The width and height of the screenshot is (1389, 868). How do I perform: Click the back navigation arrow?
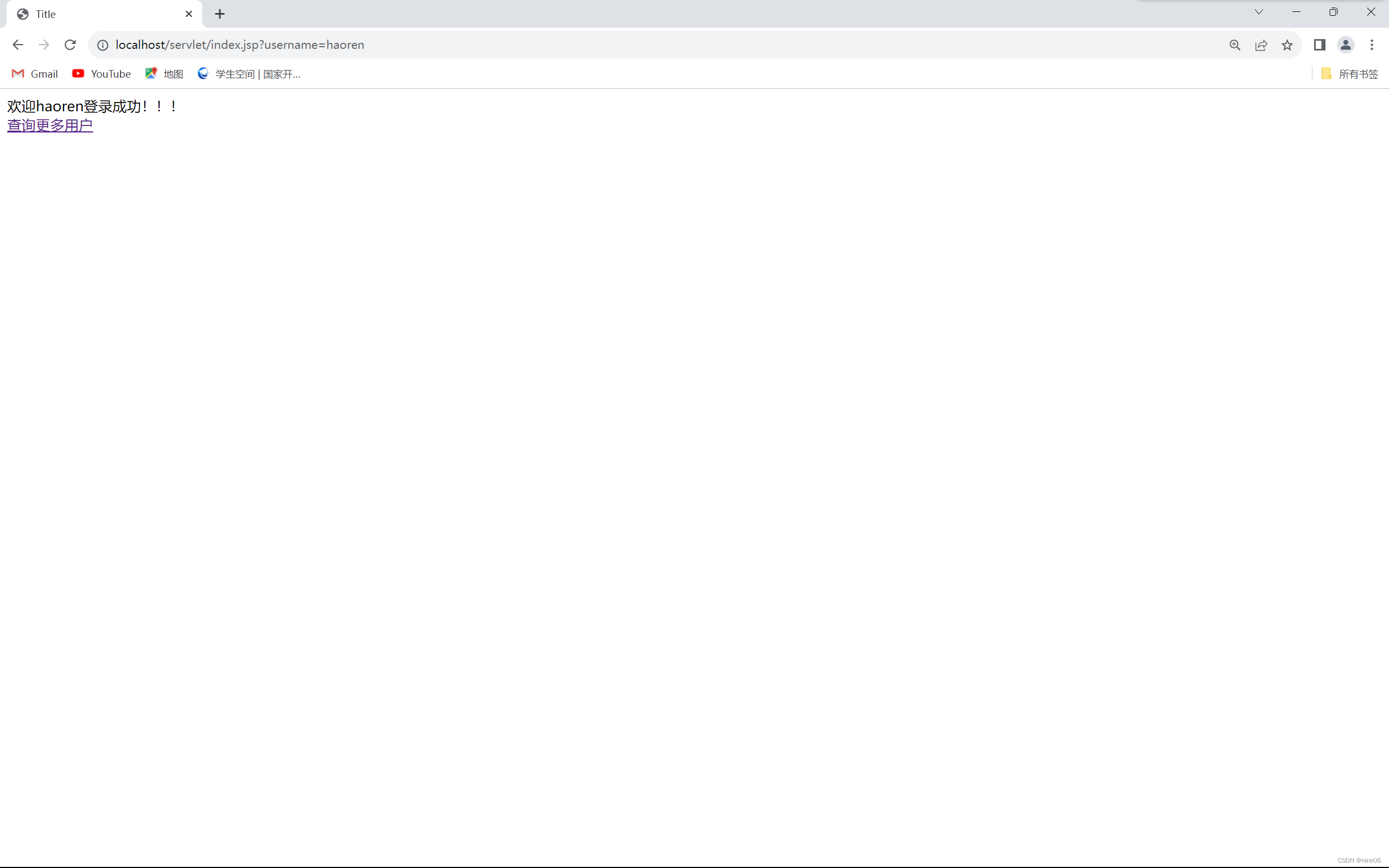click(18, 45)
